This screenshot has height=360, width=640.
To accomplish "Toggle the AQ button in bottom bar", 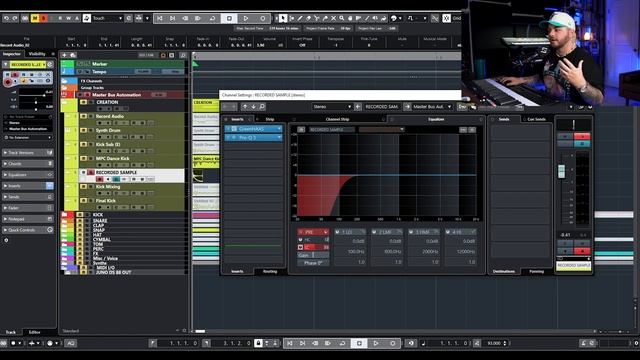I will coord(71,343).
